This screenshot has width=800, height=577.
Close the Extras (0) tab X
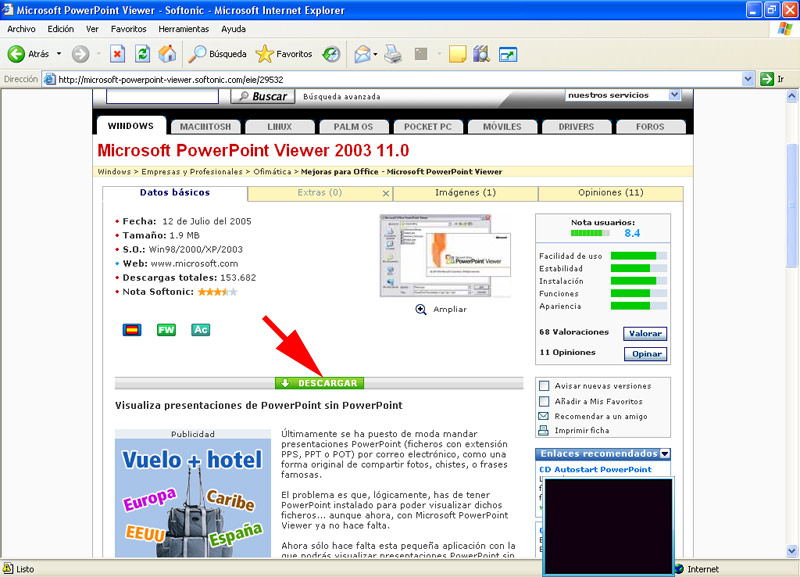386,193
